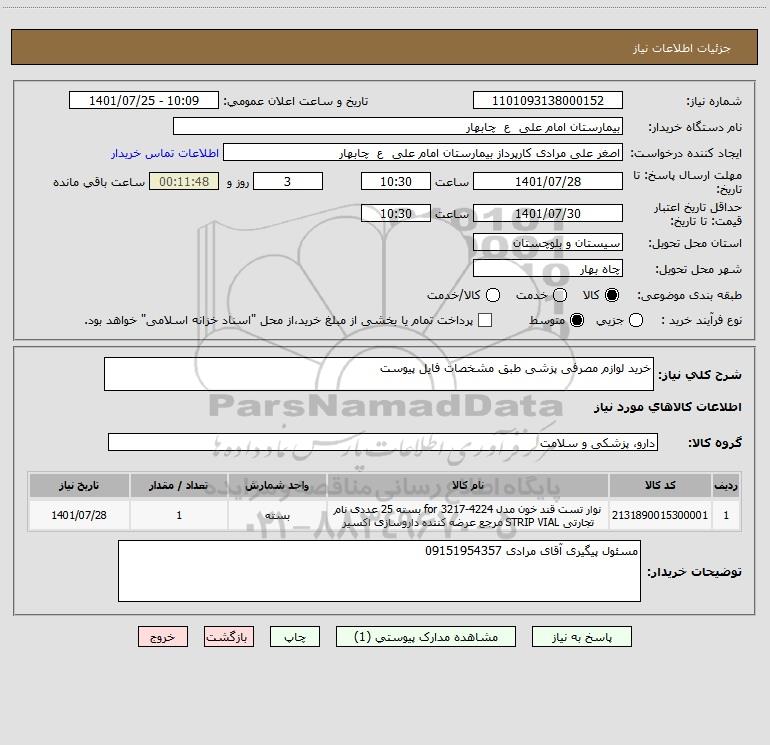Click the چاپ print button
The image size is (770, 745).
295,636
